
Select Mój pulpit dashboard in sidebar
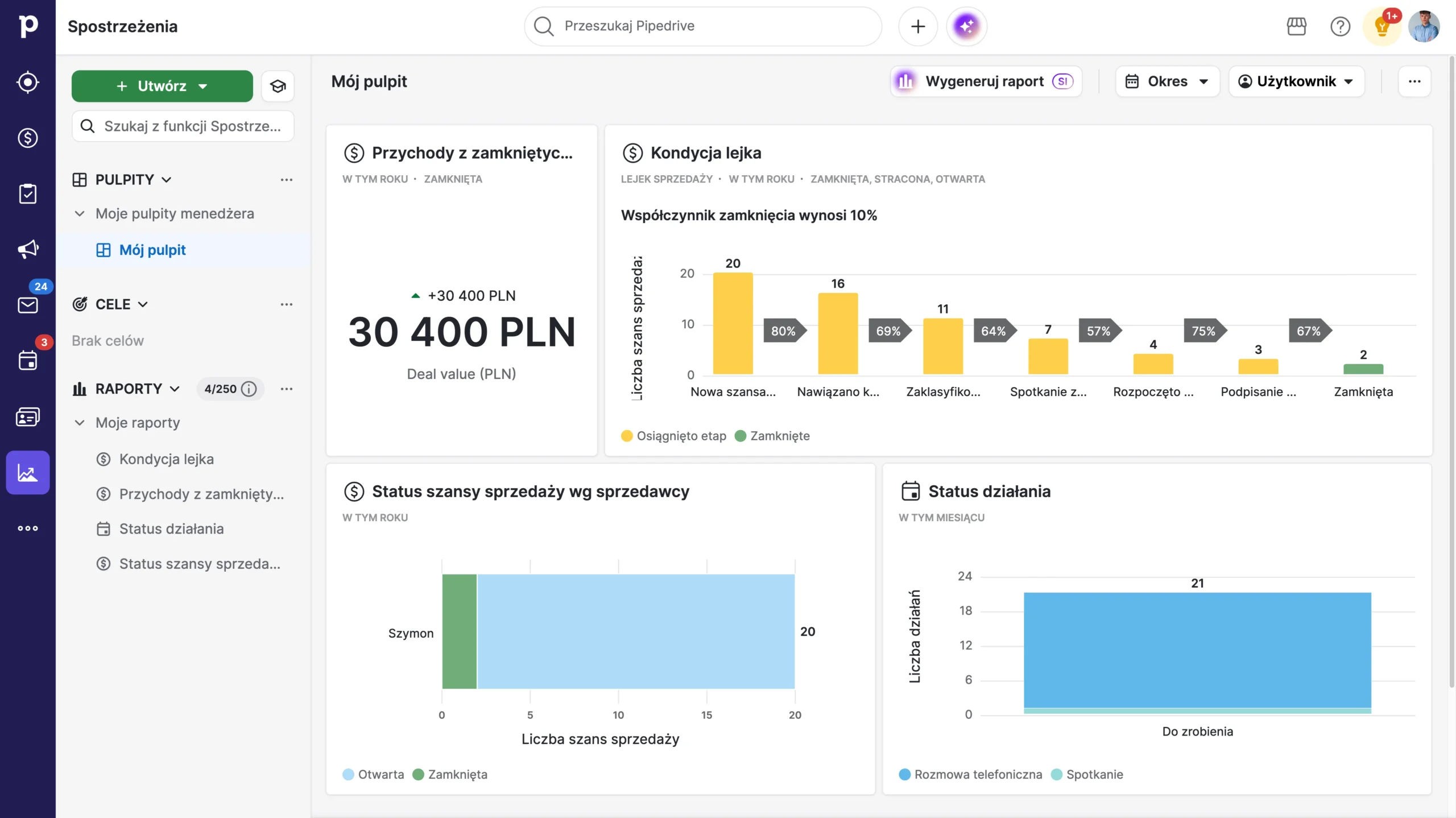(183, 250)
